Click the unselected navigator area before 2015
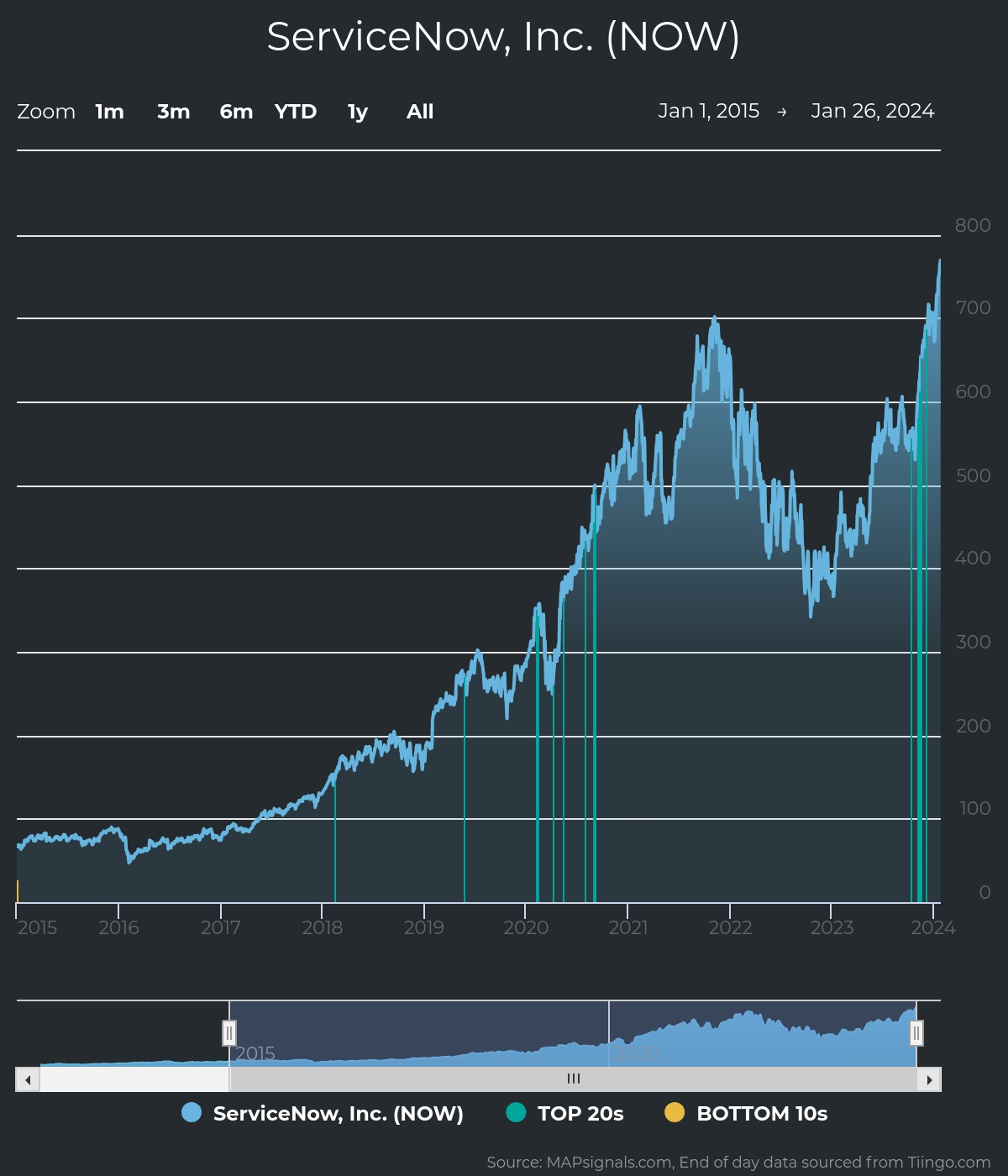1008x1176 pixels. coord(123,1033)
